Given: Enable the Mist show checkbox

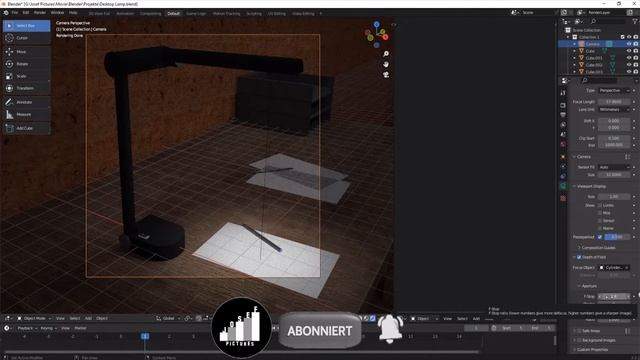Looking at the screenshot, I should [x=600, y=213].
